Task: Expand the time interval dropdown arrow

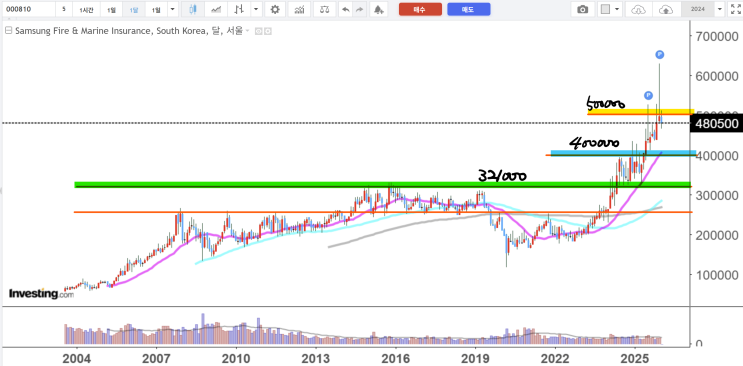Action: coord(172,9)
